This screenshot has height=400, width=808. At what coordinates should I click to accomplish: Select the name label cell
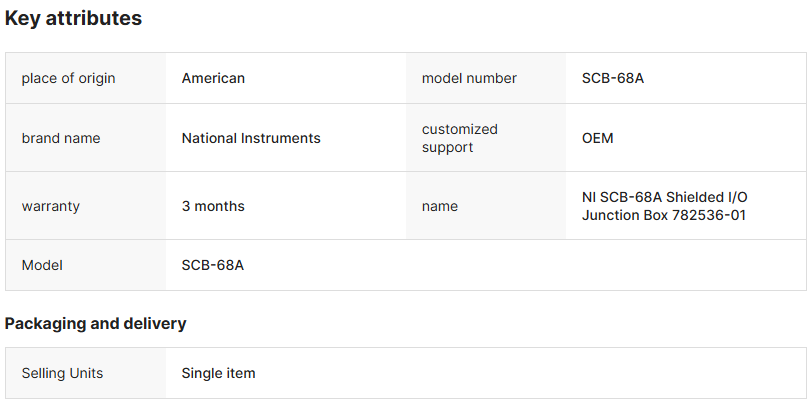[440, 206]
